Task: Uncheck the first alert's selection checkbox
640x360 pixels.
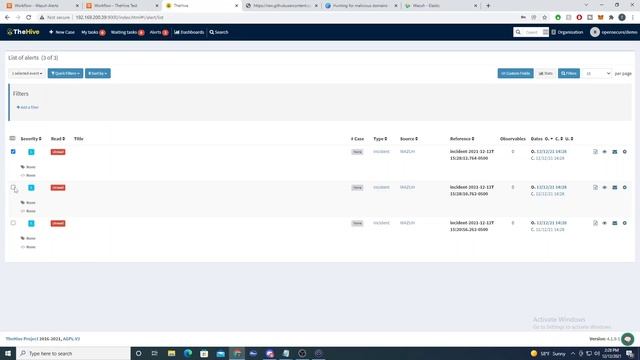Action: point(13,151)
